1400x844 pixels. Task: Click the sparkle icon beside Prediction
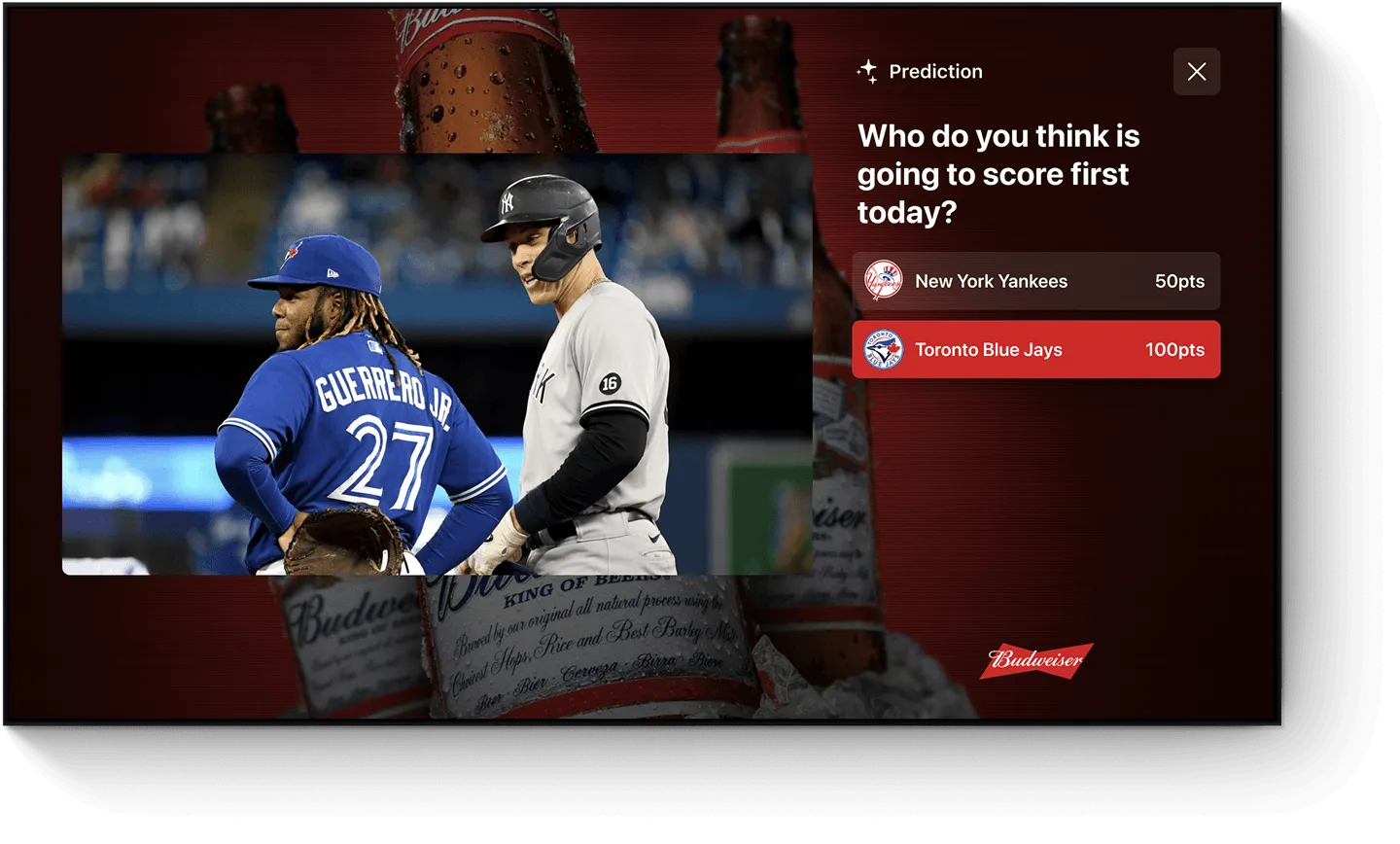[x=867, y=71]
